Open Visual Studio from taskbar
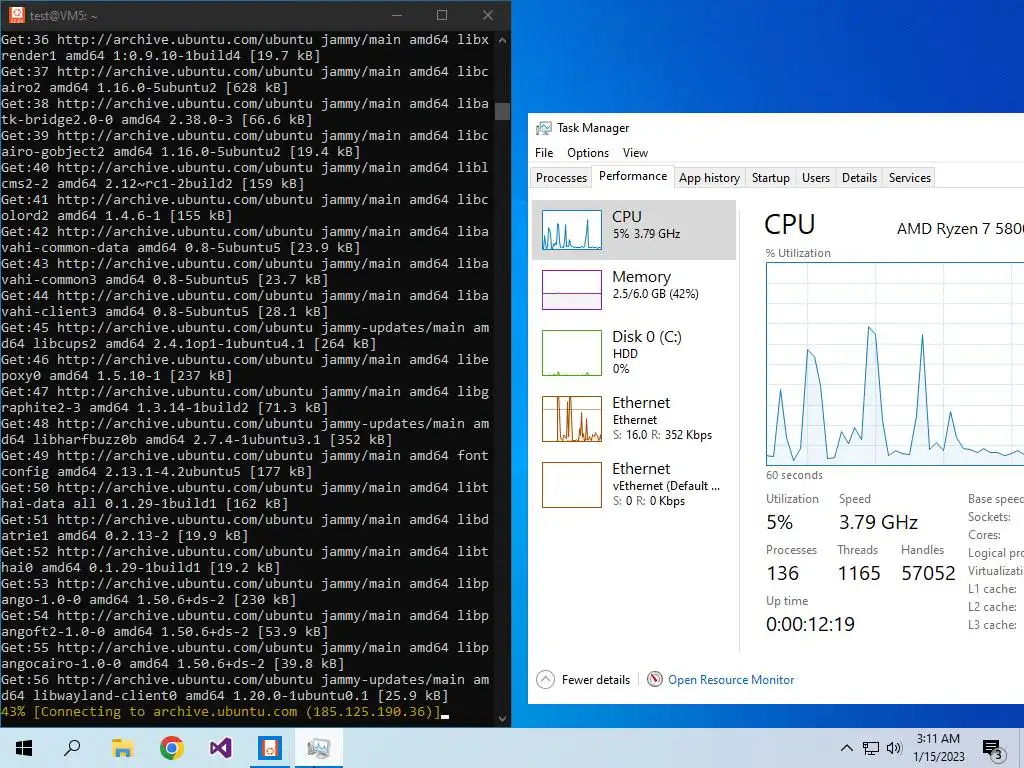The width and height of the screenshot is (1024, 768). pyautogui.click(x=220, y=748)
